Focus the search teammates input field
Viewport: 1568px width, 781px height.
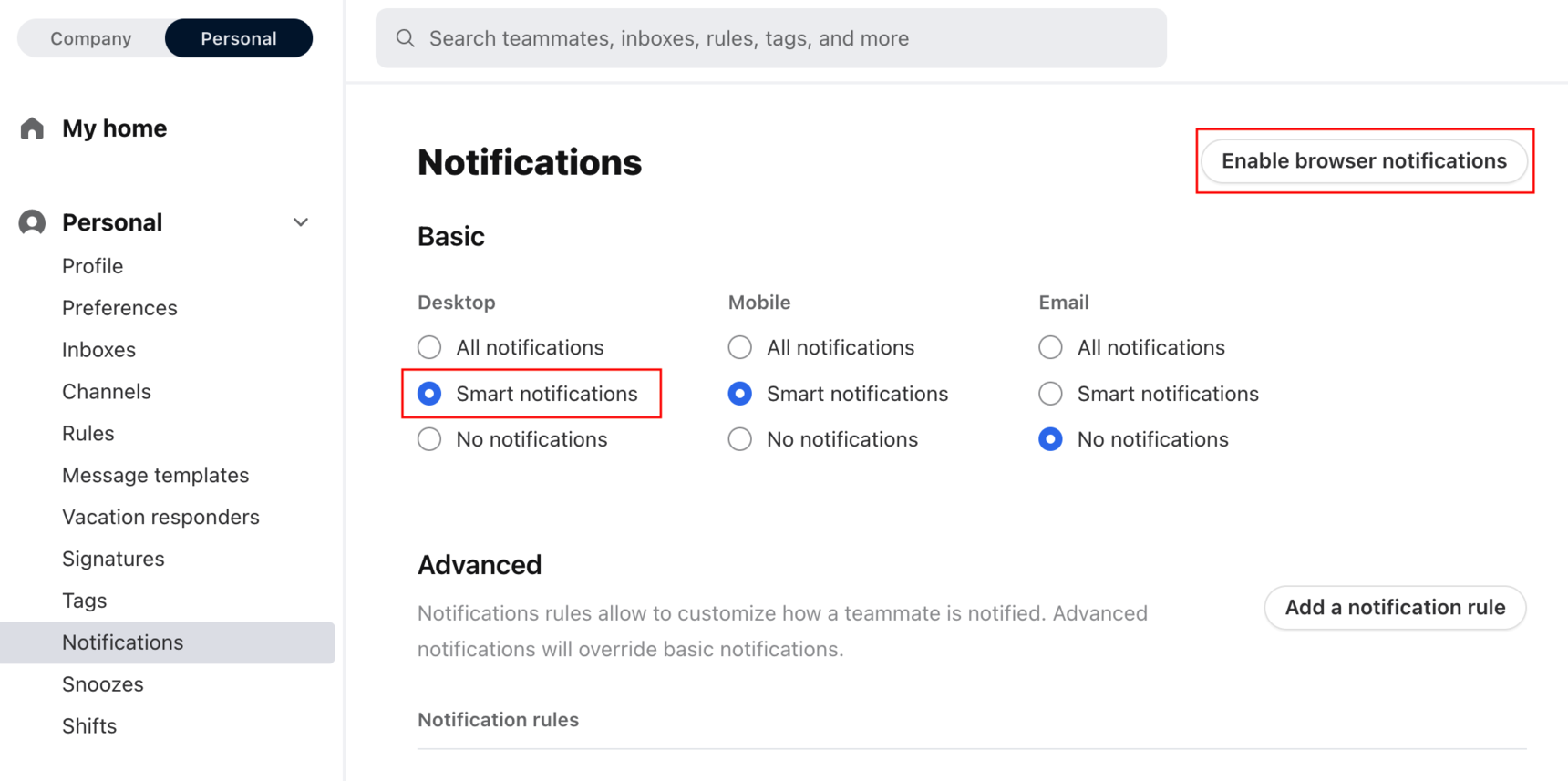(771, 38)
